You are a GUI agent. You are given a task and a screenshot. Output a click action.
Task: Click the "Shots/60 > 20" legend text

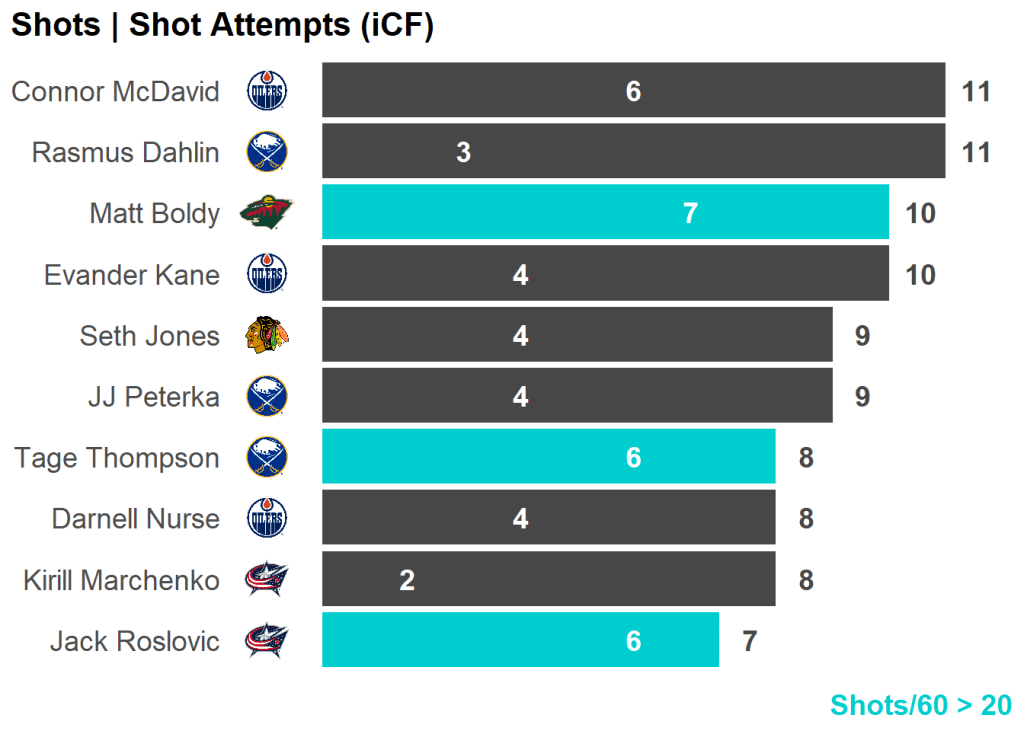click(920, 705)
